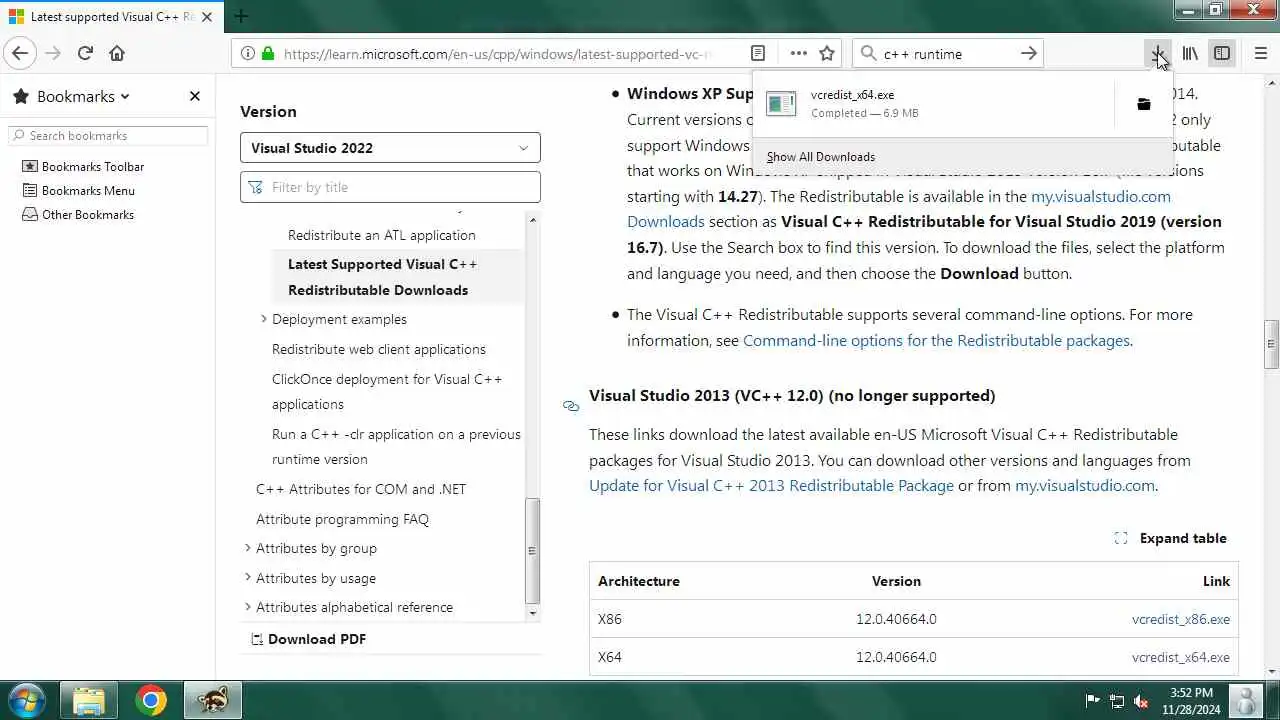The image size is (1280, 720).
Task: Expand Attributes alphabetical reference node
Action: point(248,607)
